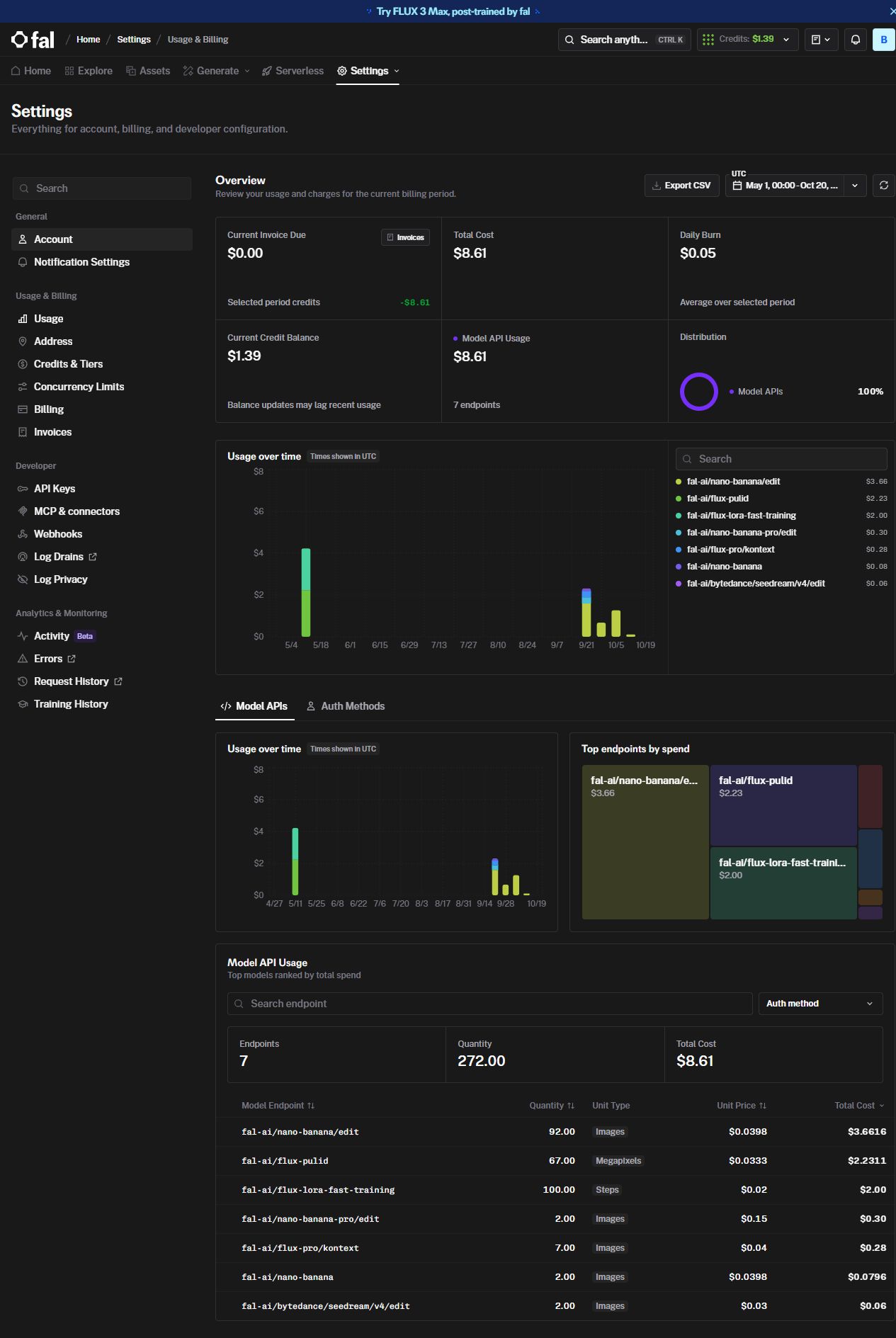Open the user avatar B
The height and width of the screenshot is (1338, 896).
884,40
